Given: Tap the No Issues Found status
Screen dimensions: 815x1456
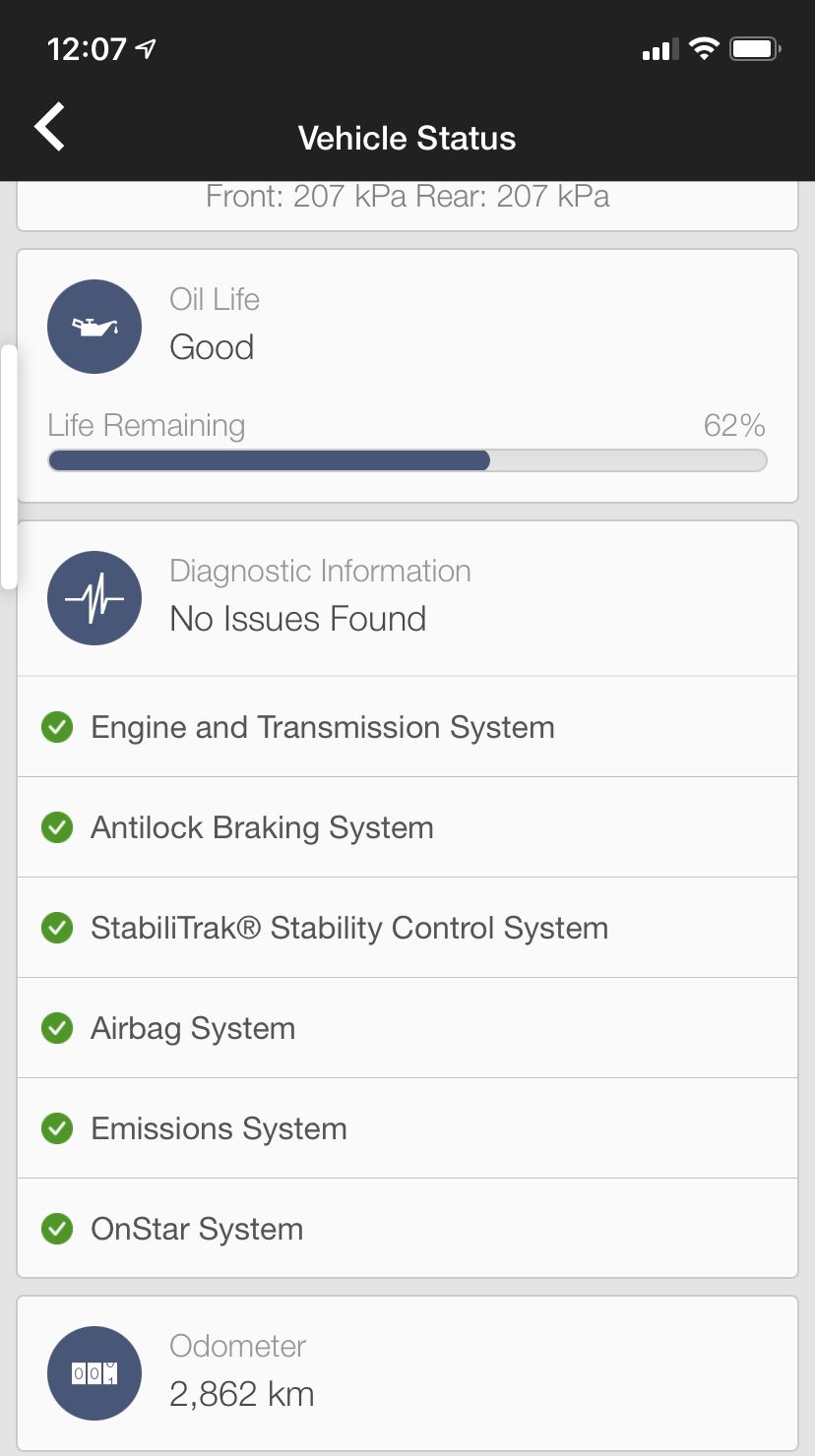Looking at the screenshot, I should click(297, 619).
